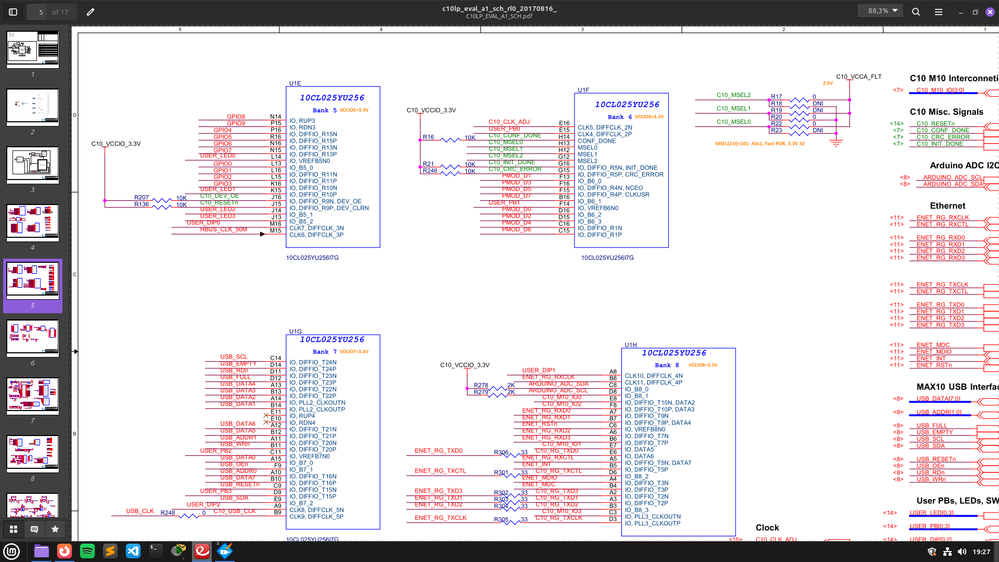Open page 3 thumbnail
This screenshot has height=562, width=999.
(x=32, y=165)
